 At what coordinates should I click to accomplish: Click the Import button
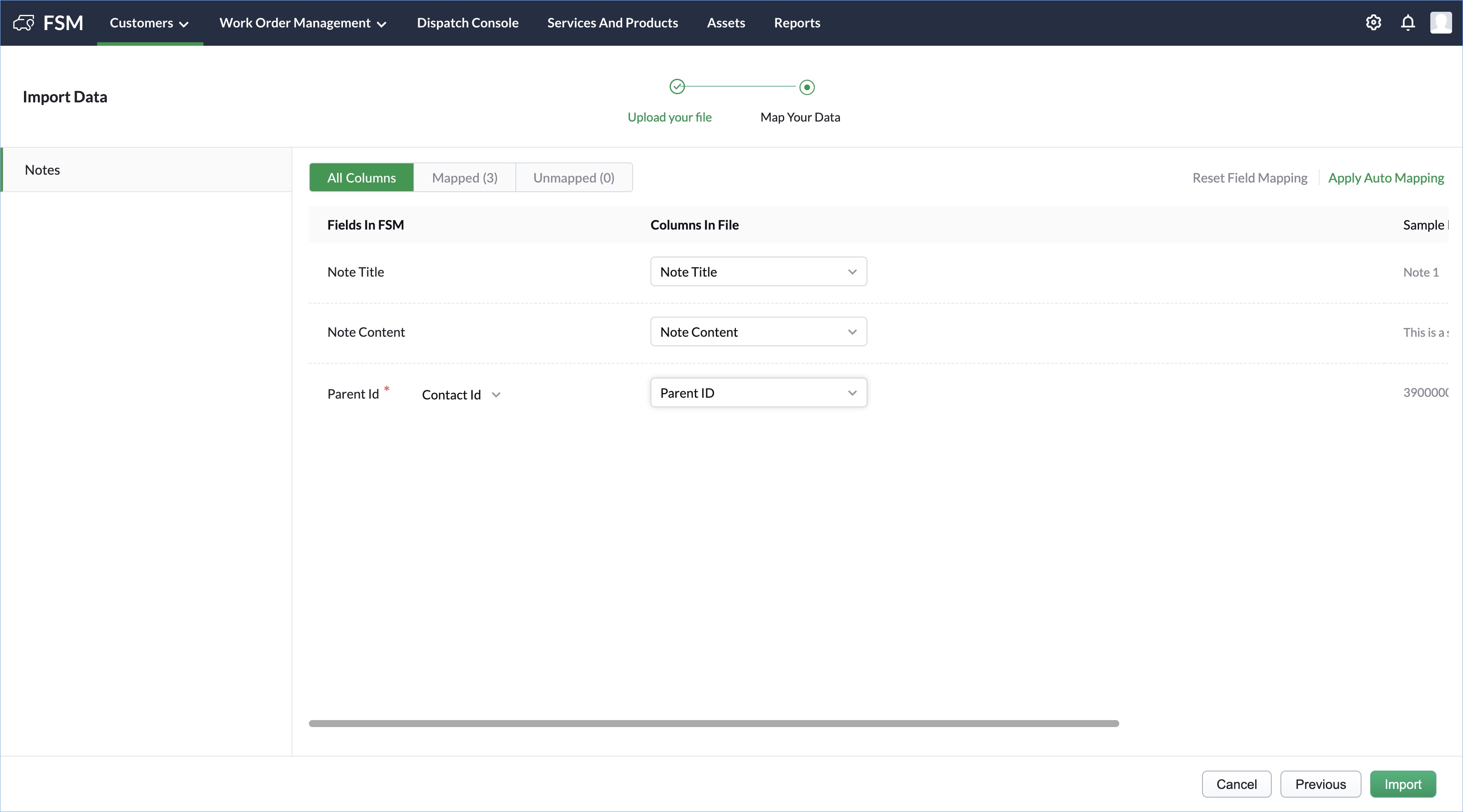[x=1402, y=784]
